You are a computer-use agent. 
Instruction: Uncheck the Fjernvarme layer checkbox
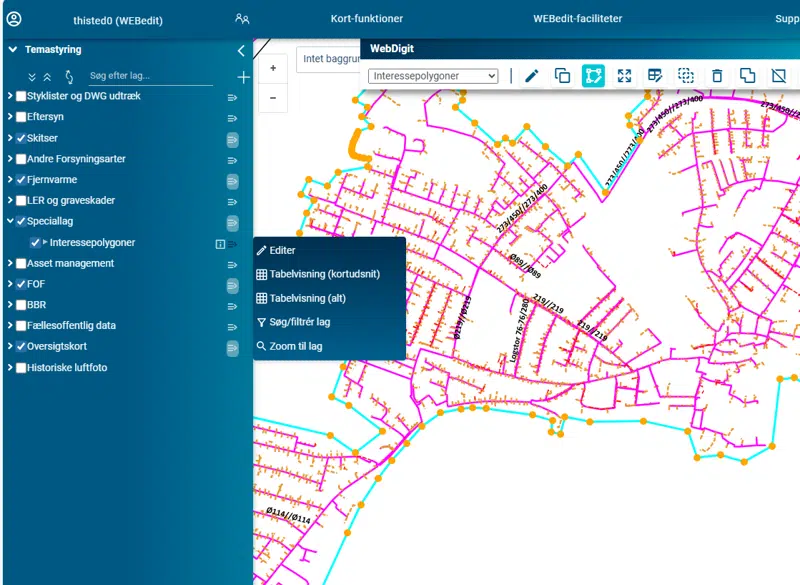point(21,180)
